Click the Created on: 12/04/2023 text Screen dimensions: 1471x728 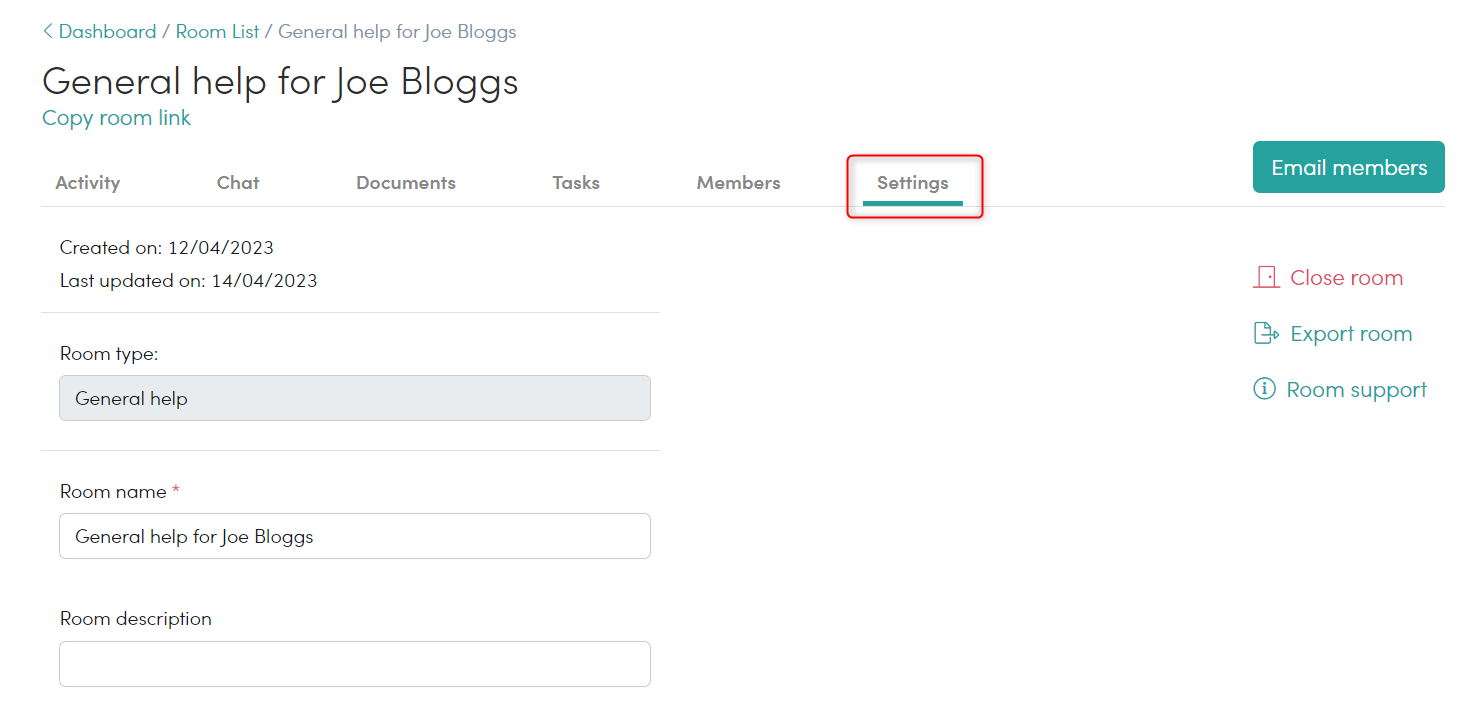coord(167,247)
